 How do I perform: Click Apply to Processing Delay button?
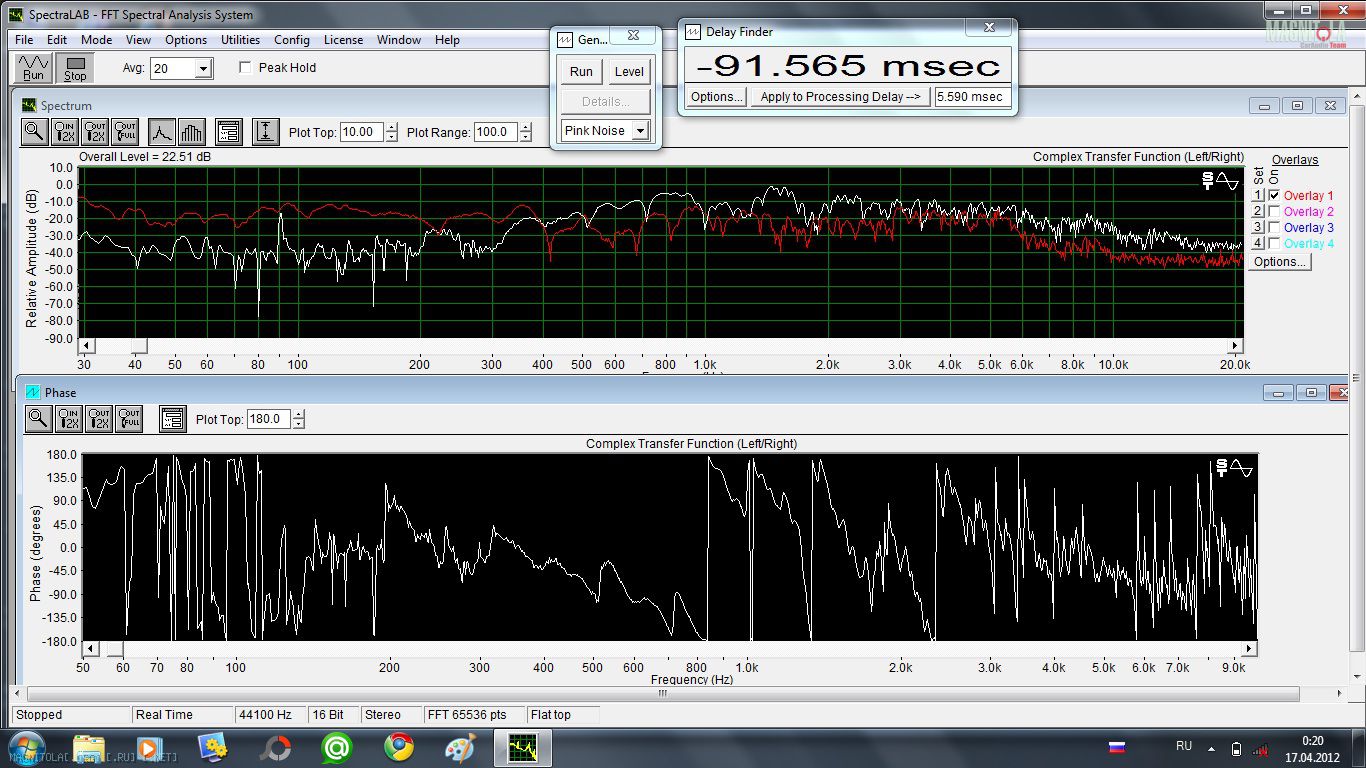coord(840,97)
